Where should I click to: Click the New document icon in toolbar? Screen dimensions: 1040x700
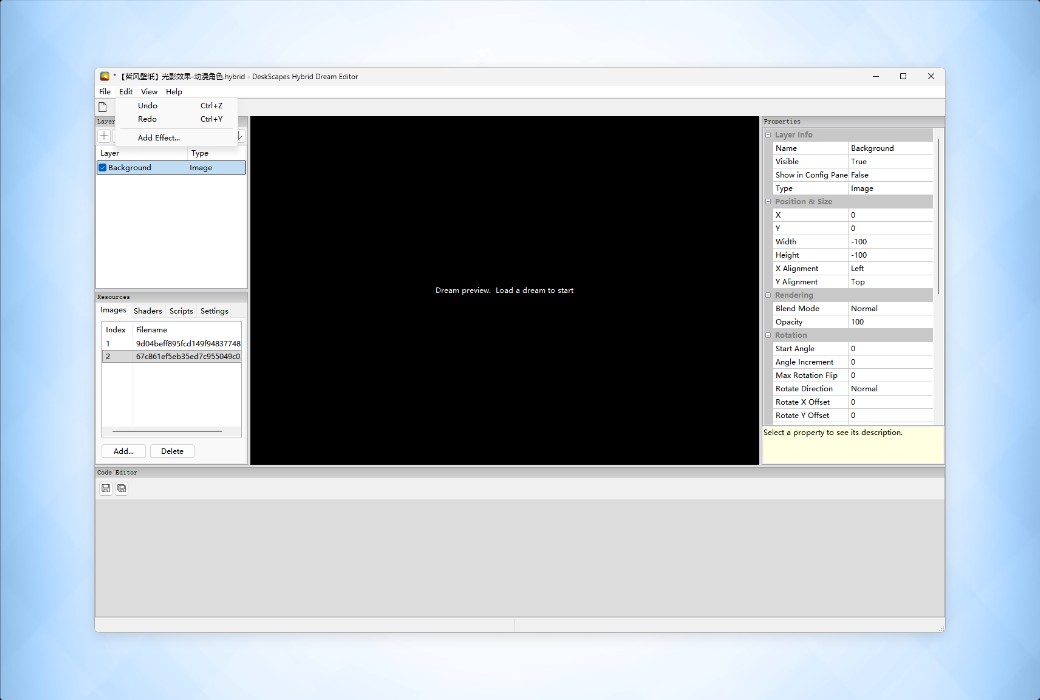(x=103, y=107)
